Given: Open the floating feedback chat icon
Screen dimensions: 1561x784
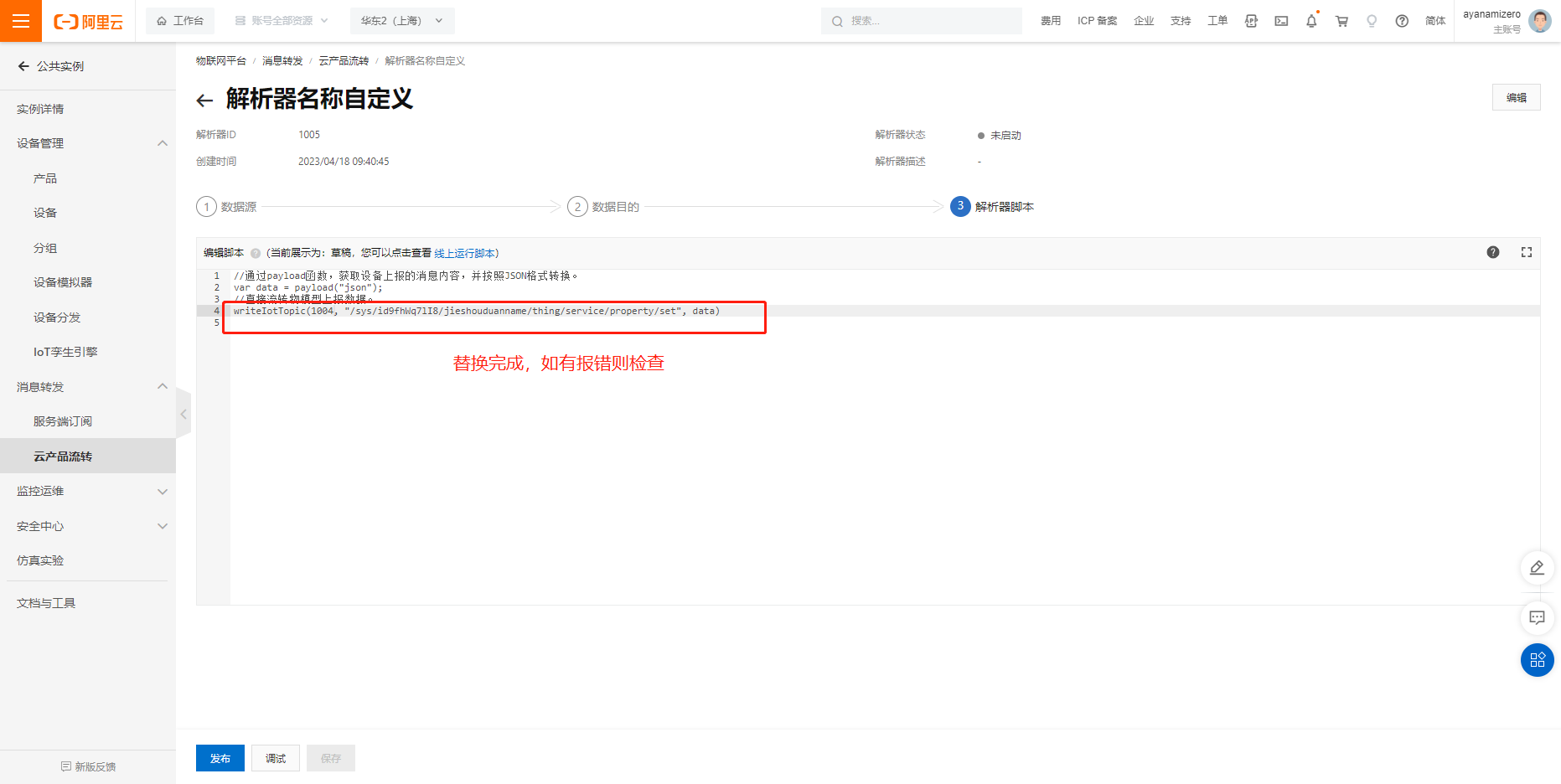Looking at the screenshot, I should (x=1537, y=618).
